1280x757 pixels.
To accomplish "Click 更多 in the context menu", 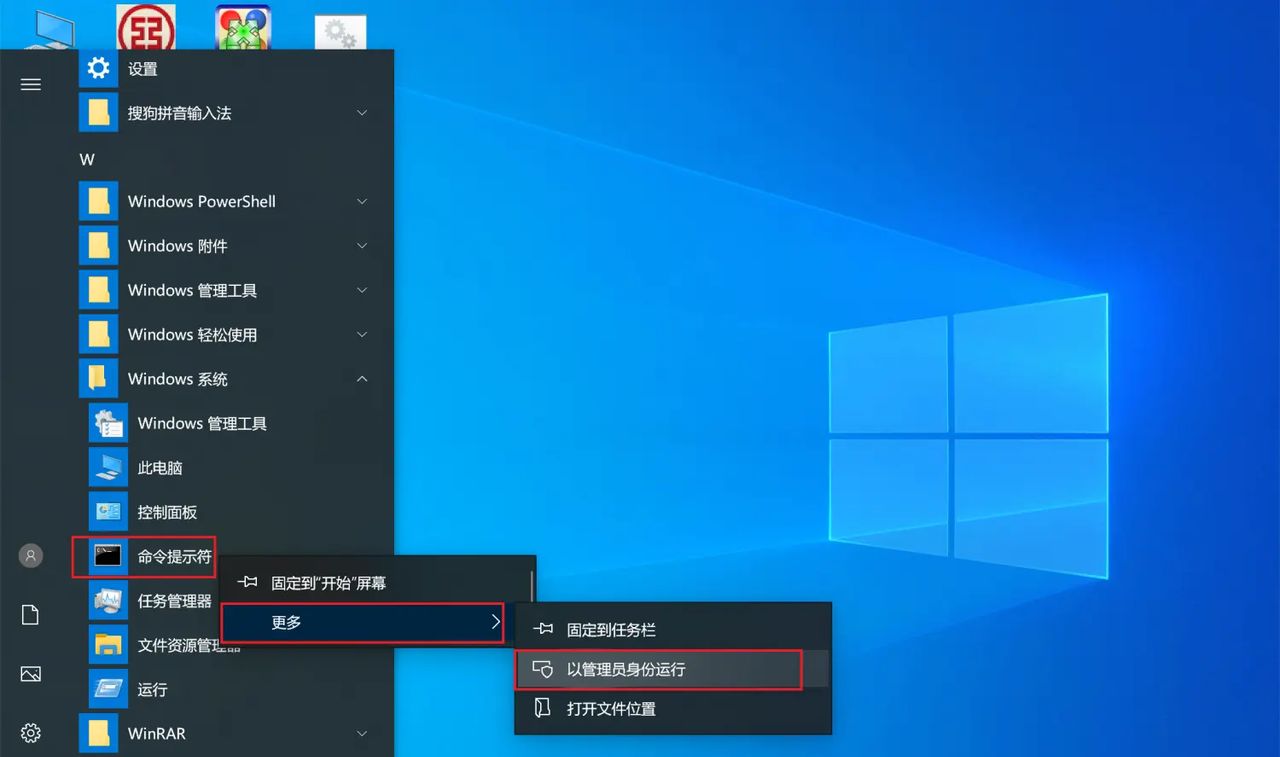I will click(287, 621).
